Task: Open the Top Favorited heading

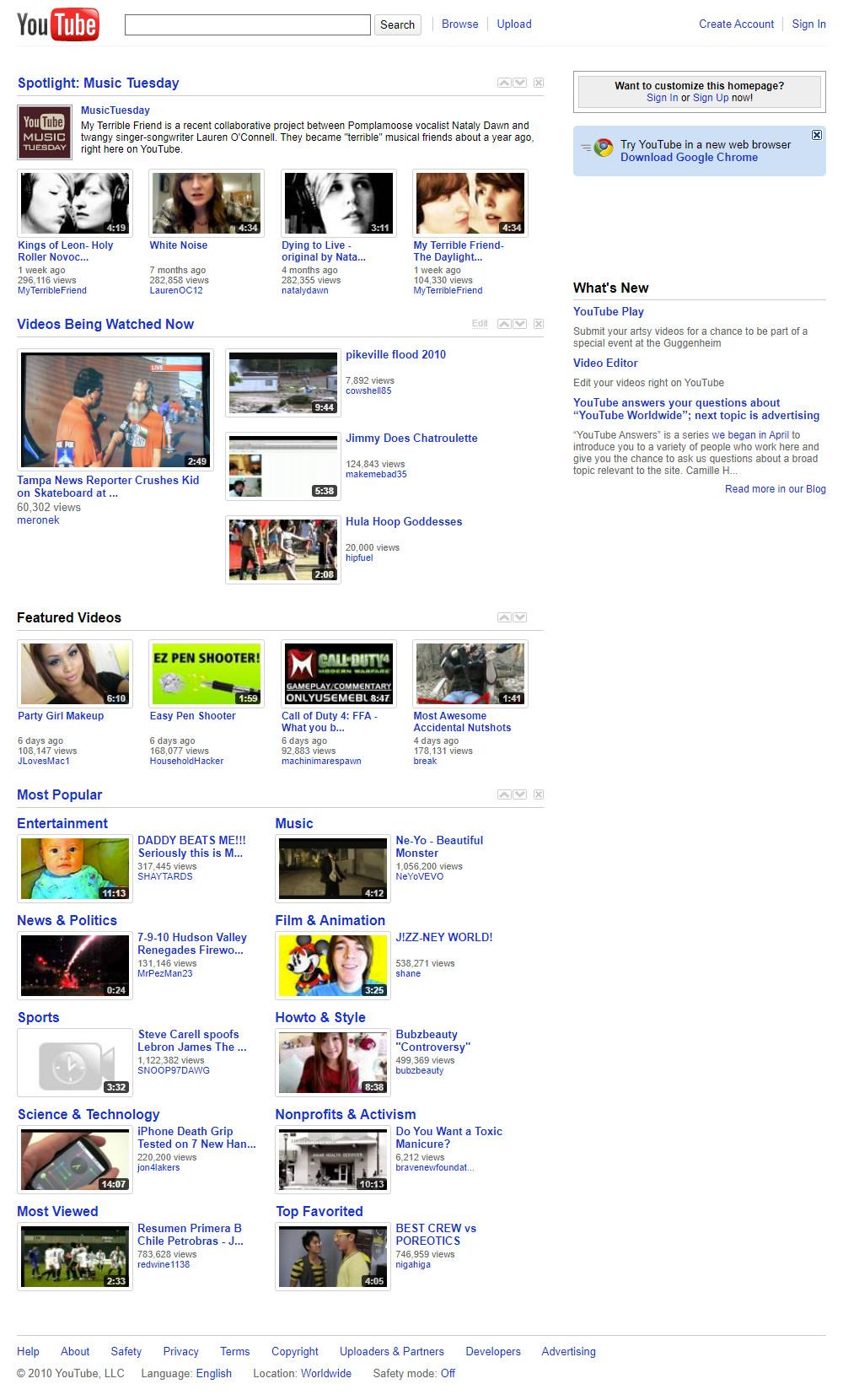Action: point(319,1212)
